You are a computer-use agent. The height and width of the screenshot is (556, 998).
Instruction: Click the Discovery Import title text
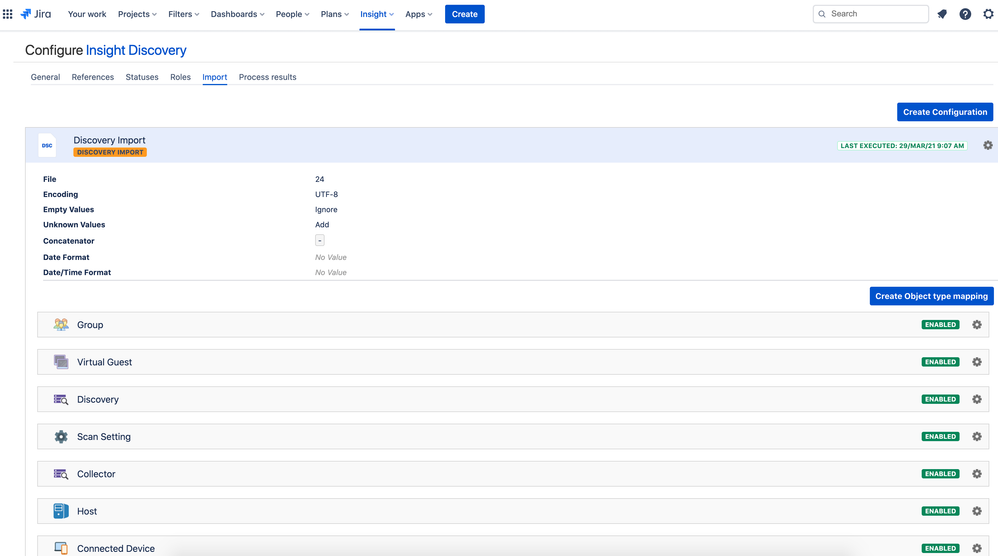tap(109, 140)
